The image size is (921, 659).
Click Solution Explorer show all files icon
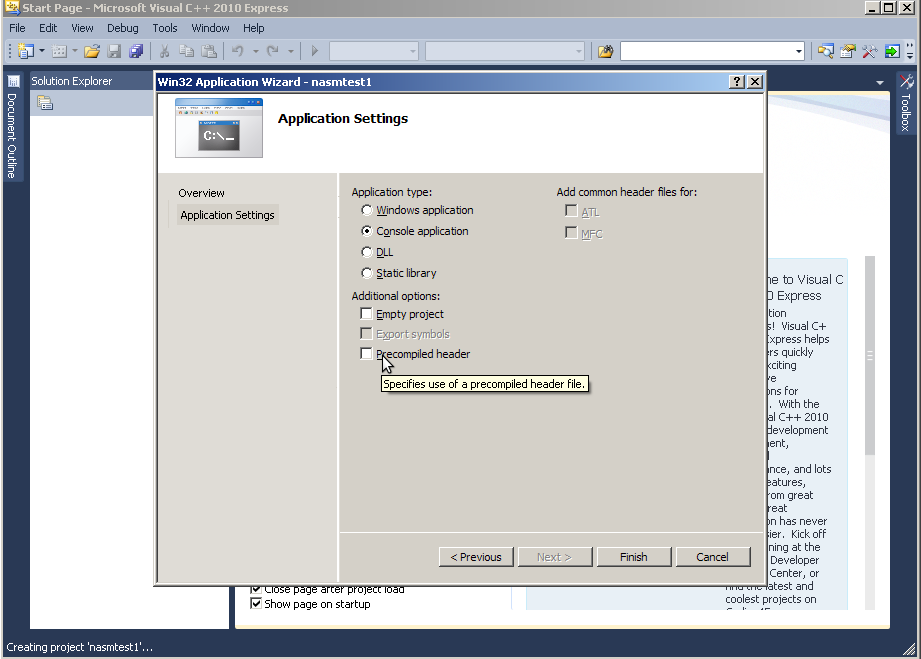coord(45,103)
